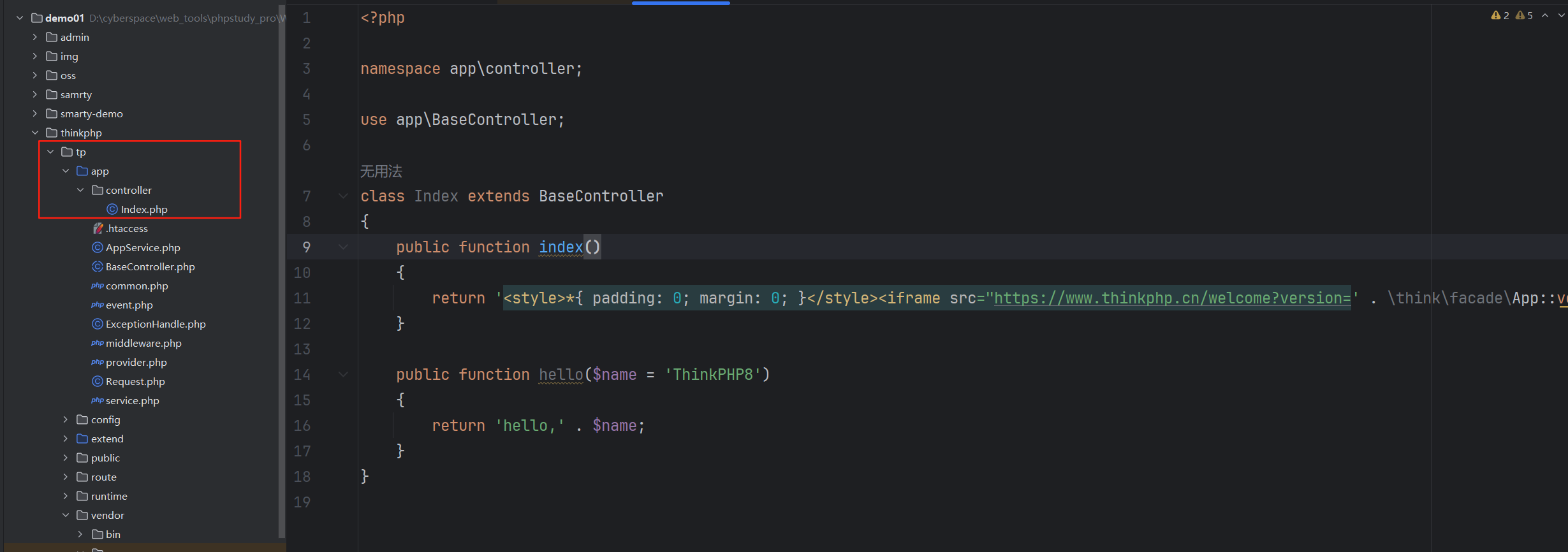Collapse the demo01 project root
Image resolution: width=1568 pixels, height=552 pixels.
click(20, 18)
